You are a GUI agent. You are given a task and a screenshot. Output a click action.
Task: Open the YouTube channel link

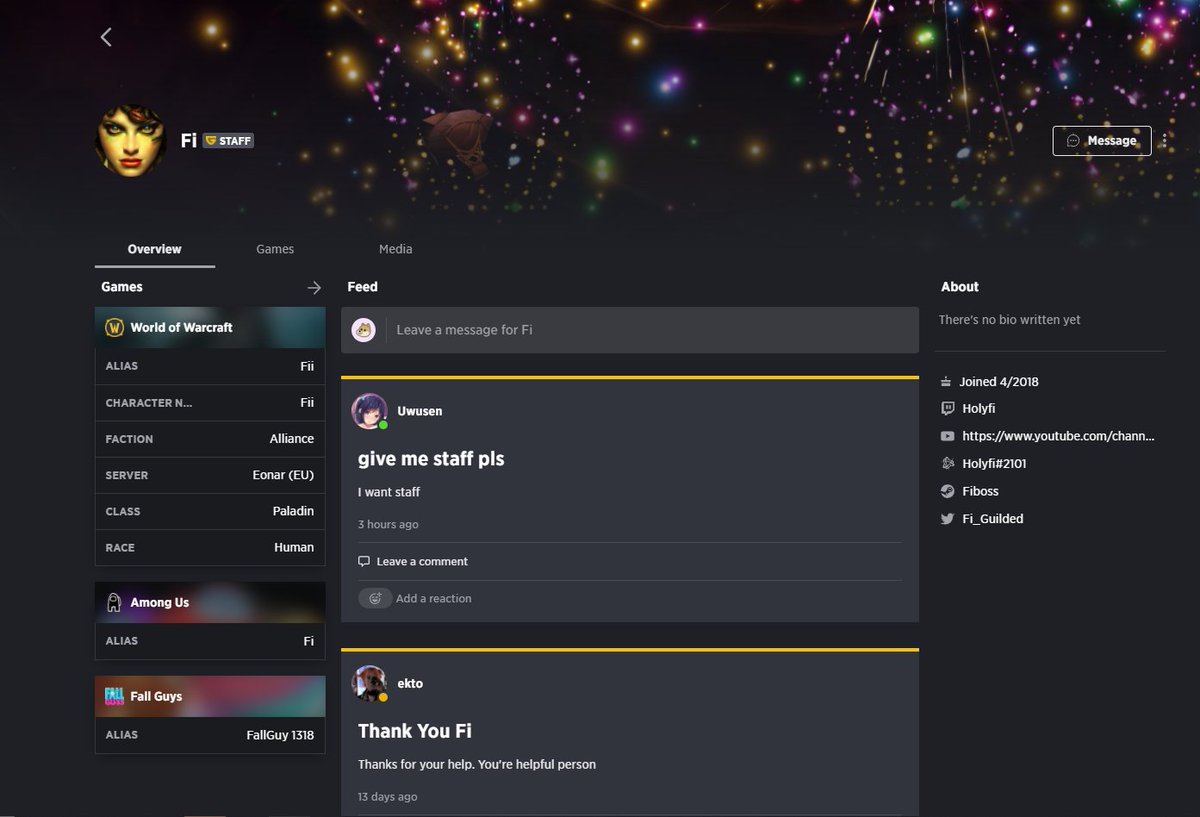point(1058,436)
